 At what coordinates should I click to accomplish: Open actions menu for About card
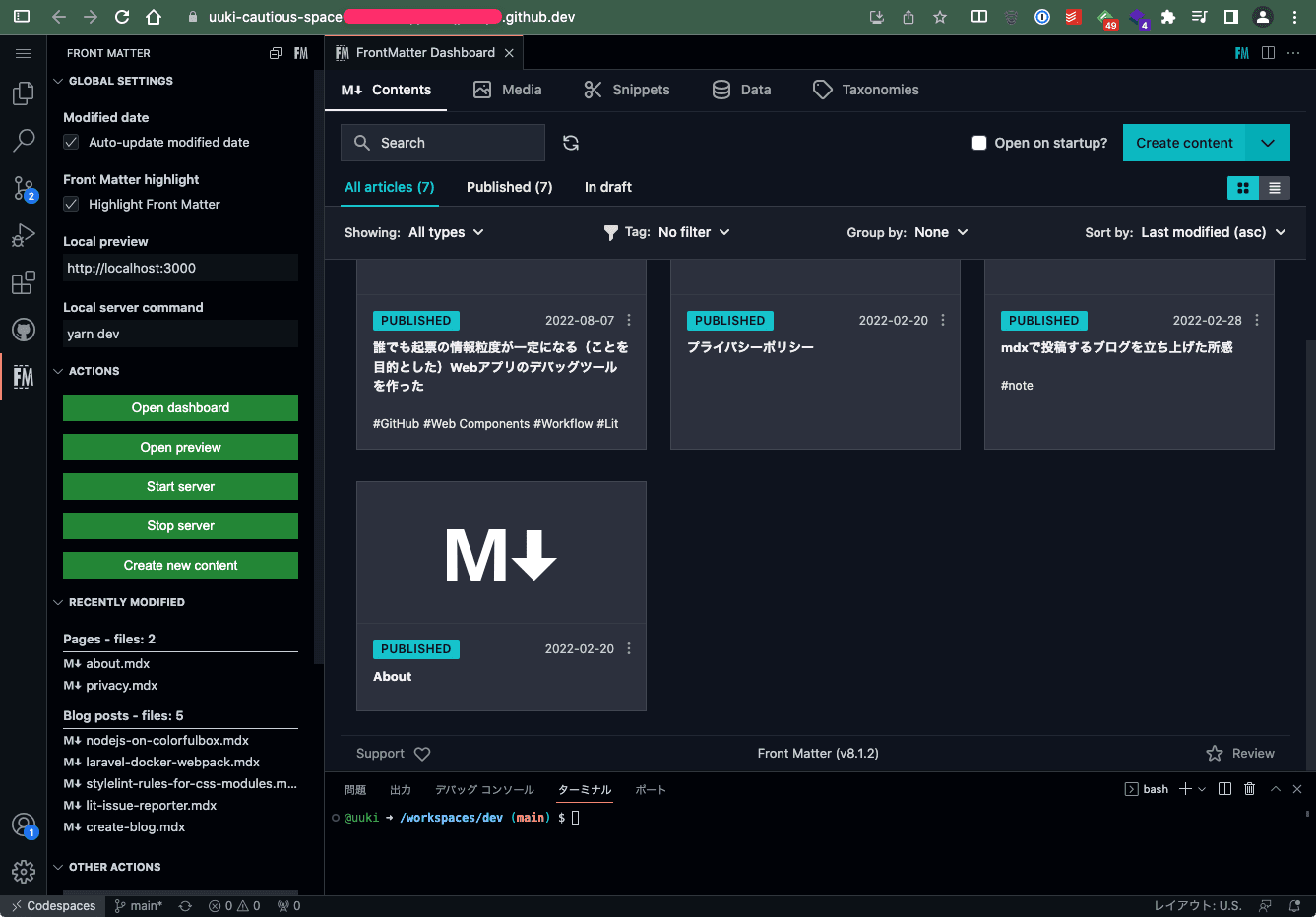pyautogui.click(x=629, y=648)
